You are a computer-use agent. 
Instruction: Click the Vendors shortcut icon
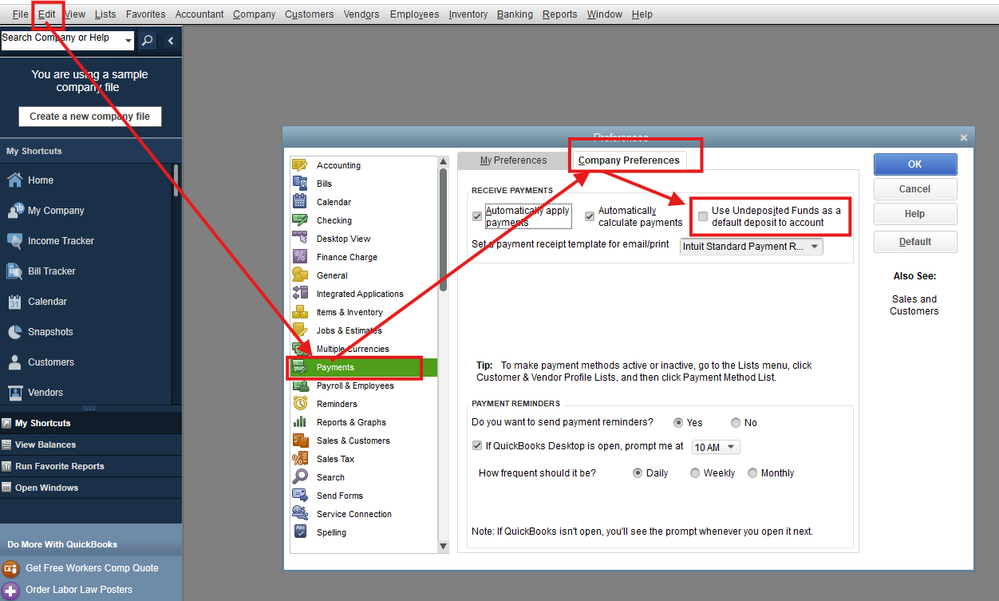click(15, 393)
